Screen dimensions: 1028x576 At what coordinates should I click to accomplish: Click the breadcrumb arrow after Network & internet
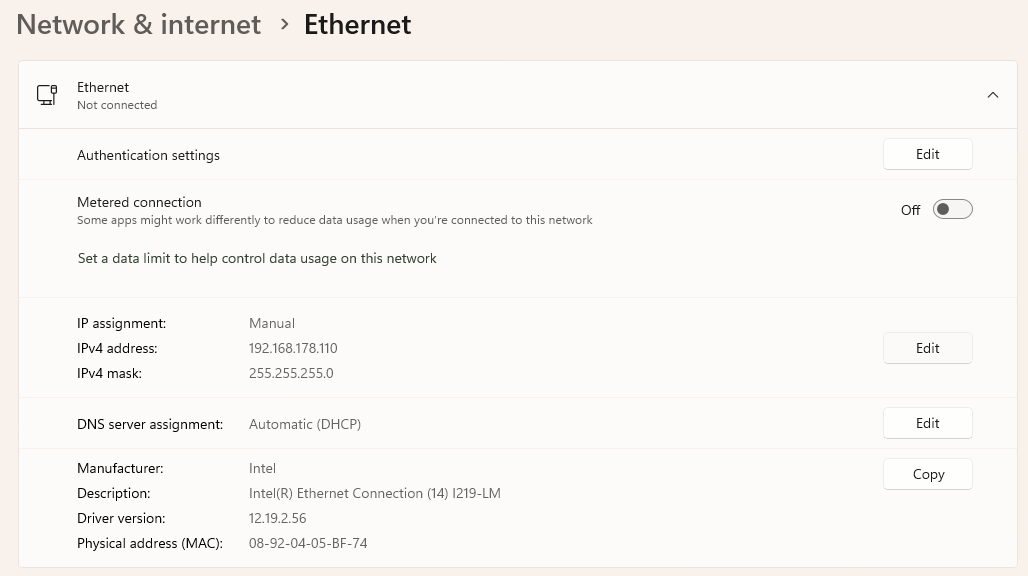click(x=284, y=24)
